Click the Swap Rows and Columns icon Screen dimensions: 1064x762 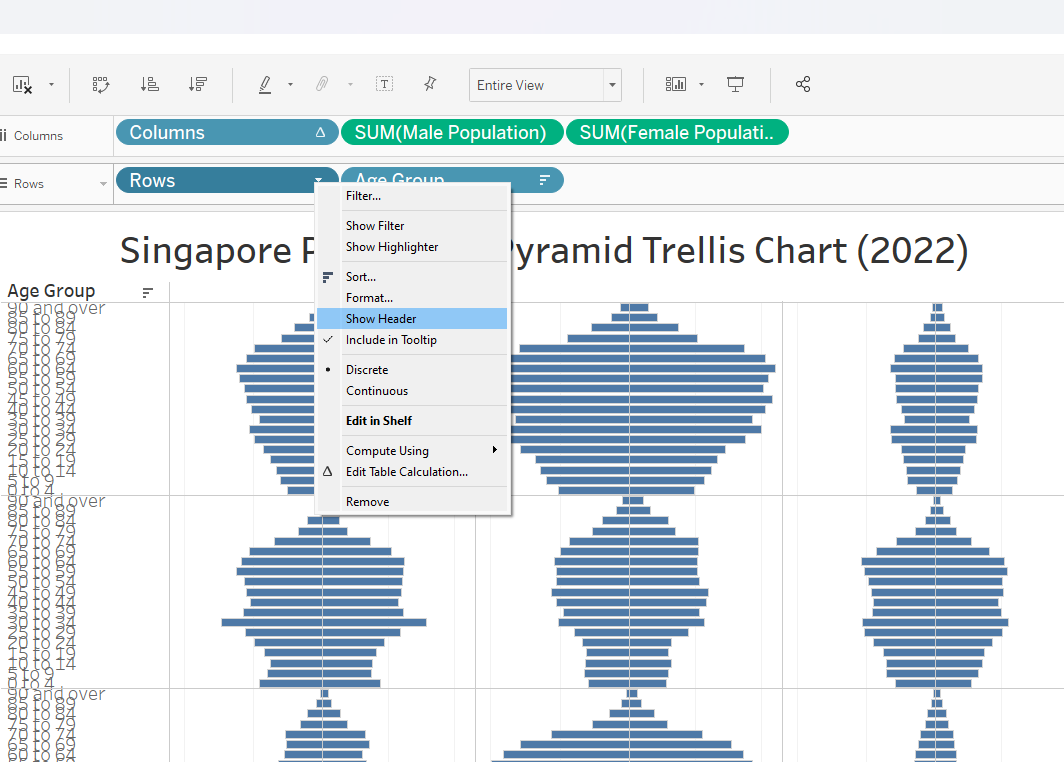(x=101, y=85)
